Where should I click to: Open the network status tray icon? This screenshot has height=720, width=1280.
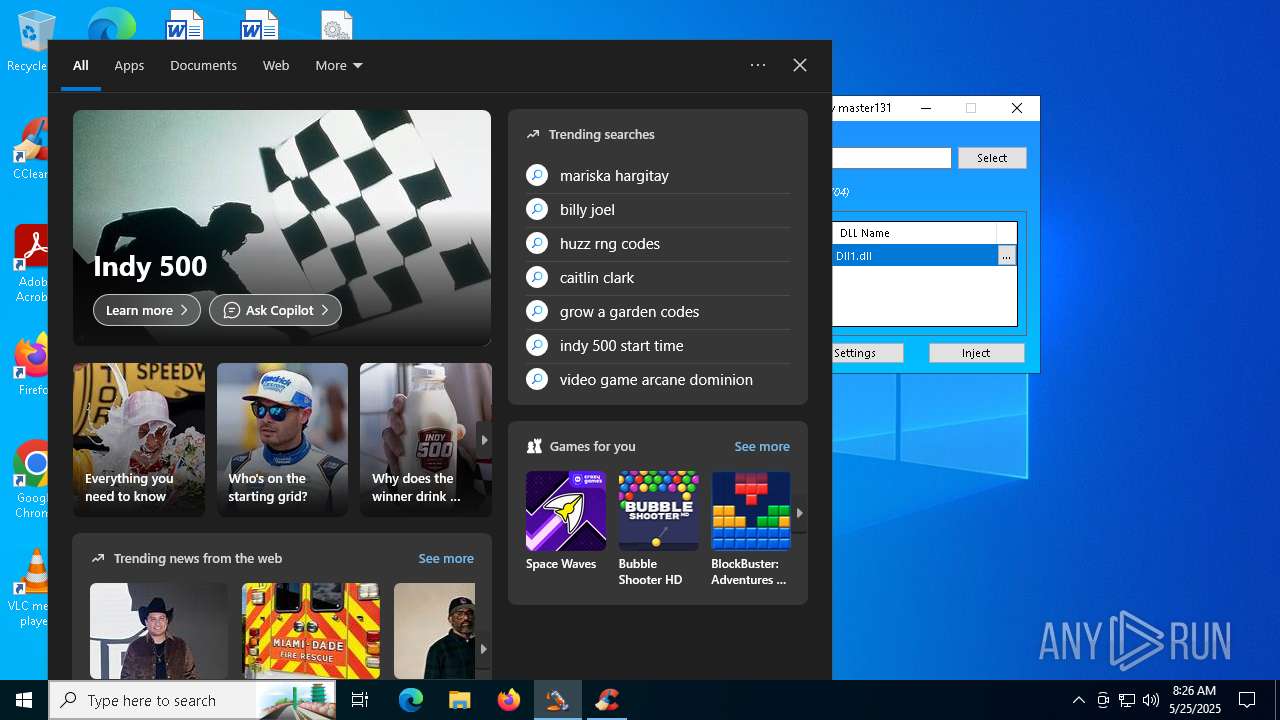pyautogui.click(x=1127, y=700)
